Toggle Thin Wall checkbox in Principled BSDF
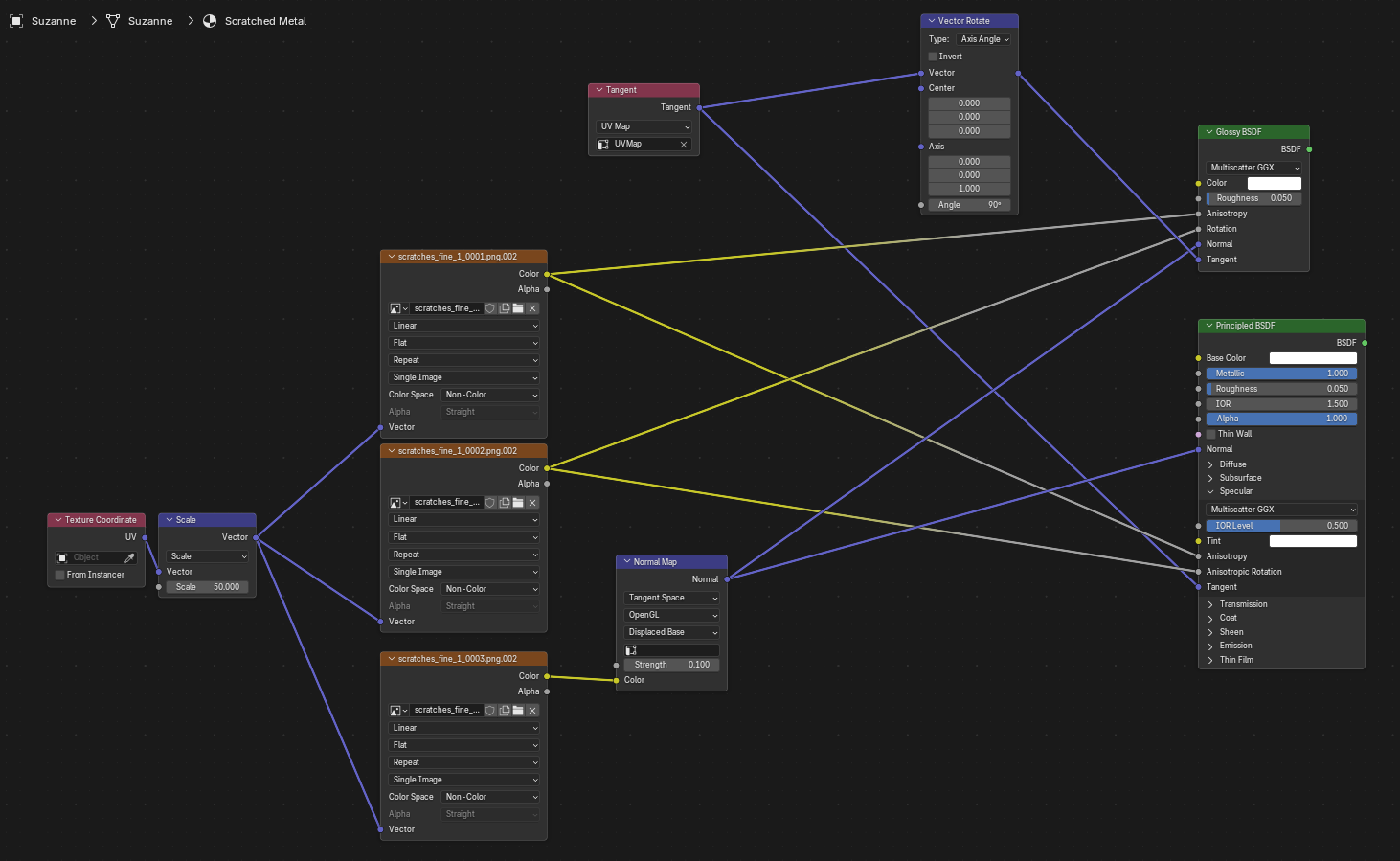The width and height of the screenshot is (1400, 861). pyautogui.click(x=1211, y=434)
